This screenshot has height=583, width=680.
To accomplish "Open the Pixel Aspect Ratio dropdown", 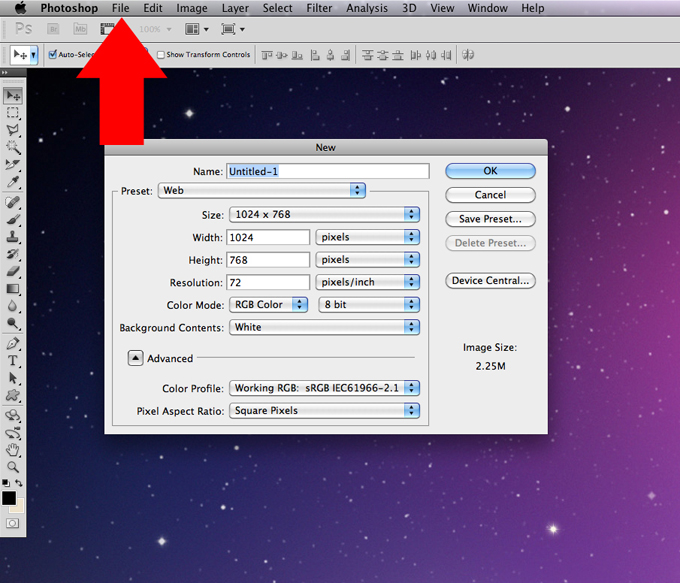I will [x=324, y=410].
